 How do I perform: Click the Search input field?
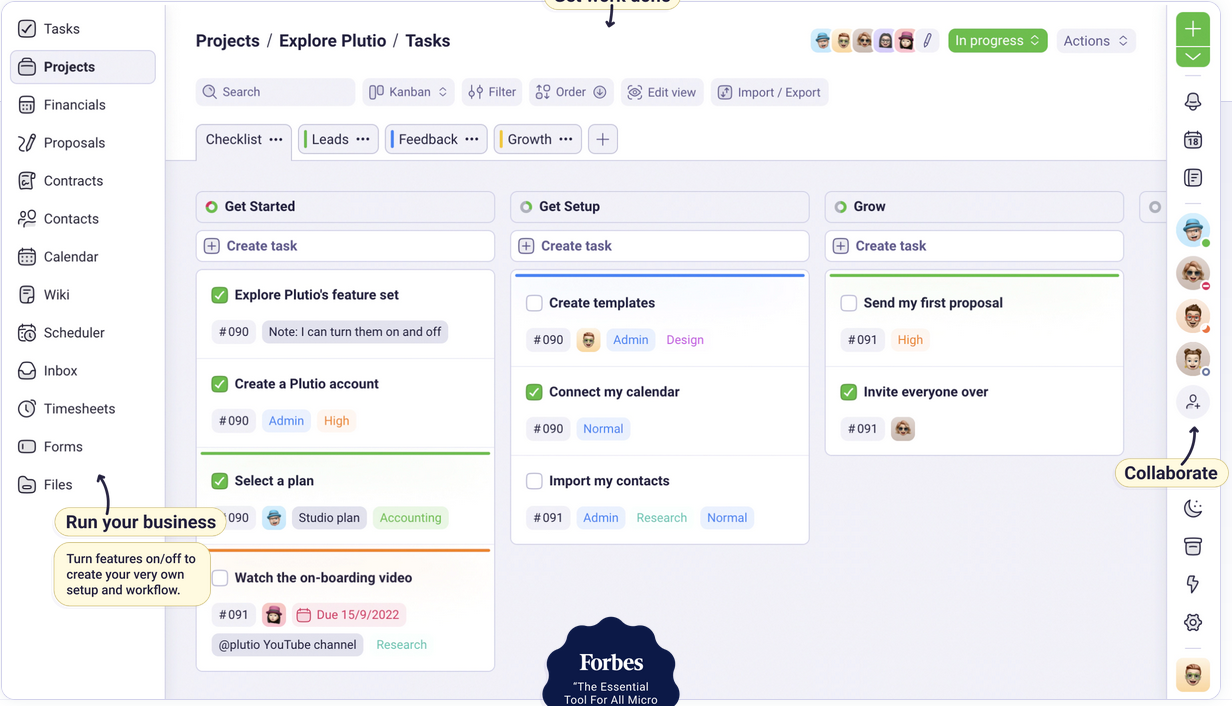[x=275, y=92]
